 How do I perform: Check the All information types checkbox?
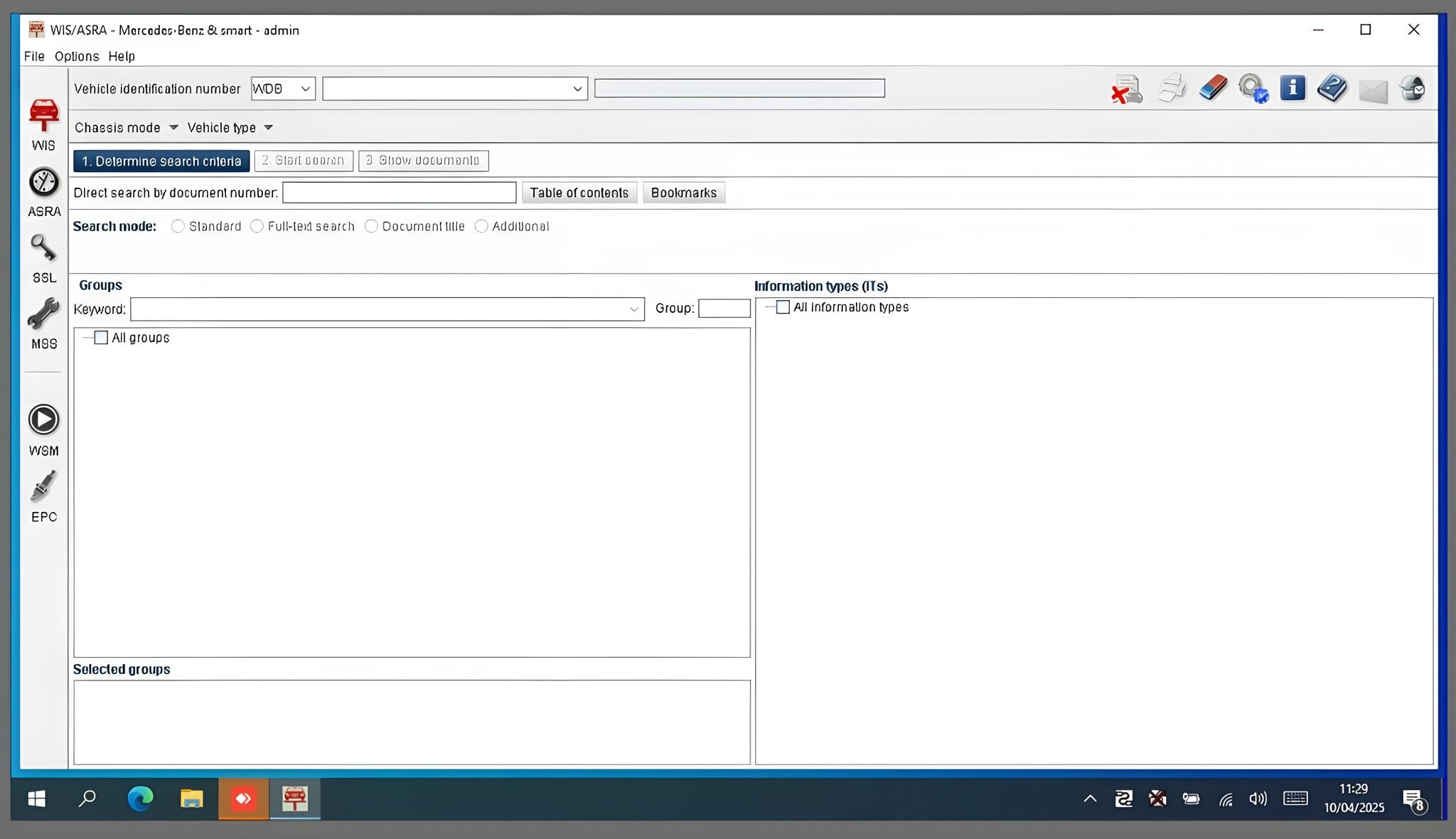pos(783,306)
